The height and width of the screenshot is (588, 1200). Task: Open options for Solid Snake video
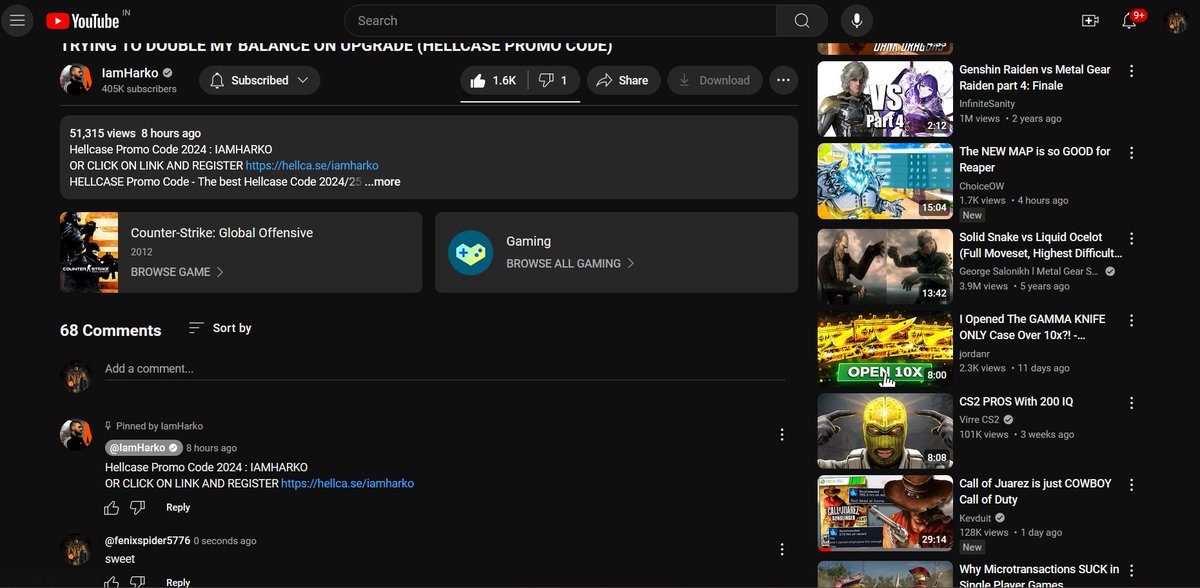1132,239
